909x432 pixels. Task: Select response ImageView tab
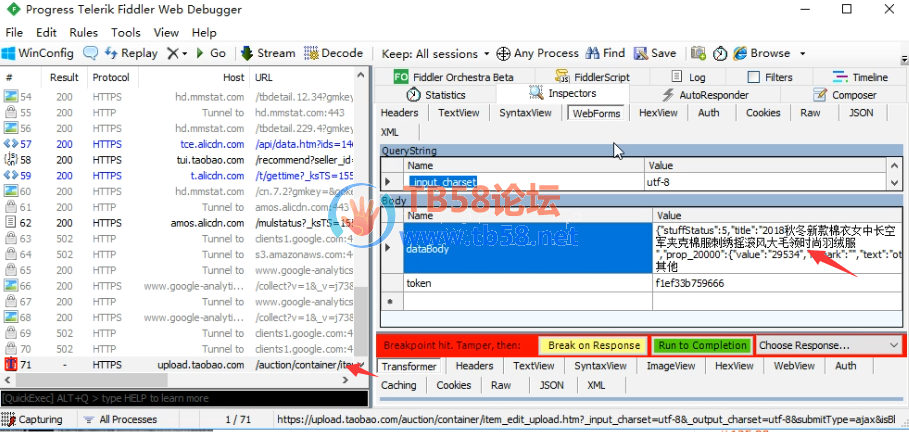click(x=670, y=366)
